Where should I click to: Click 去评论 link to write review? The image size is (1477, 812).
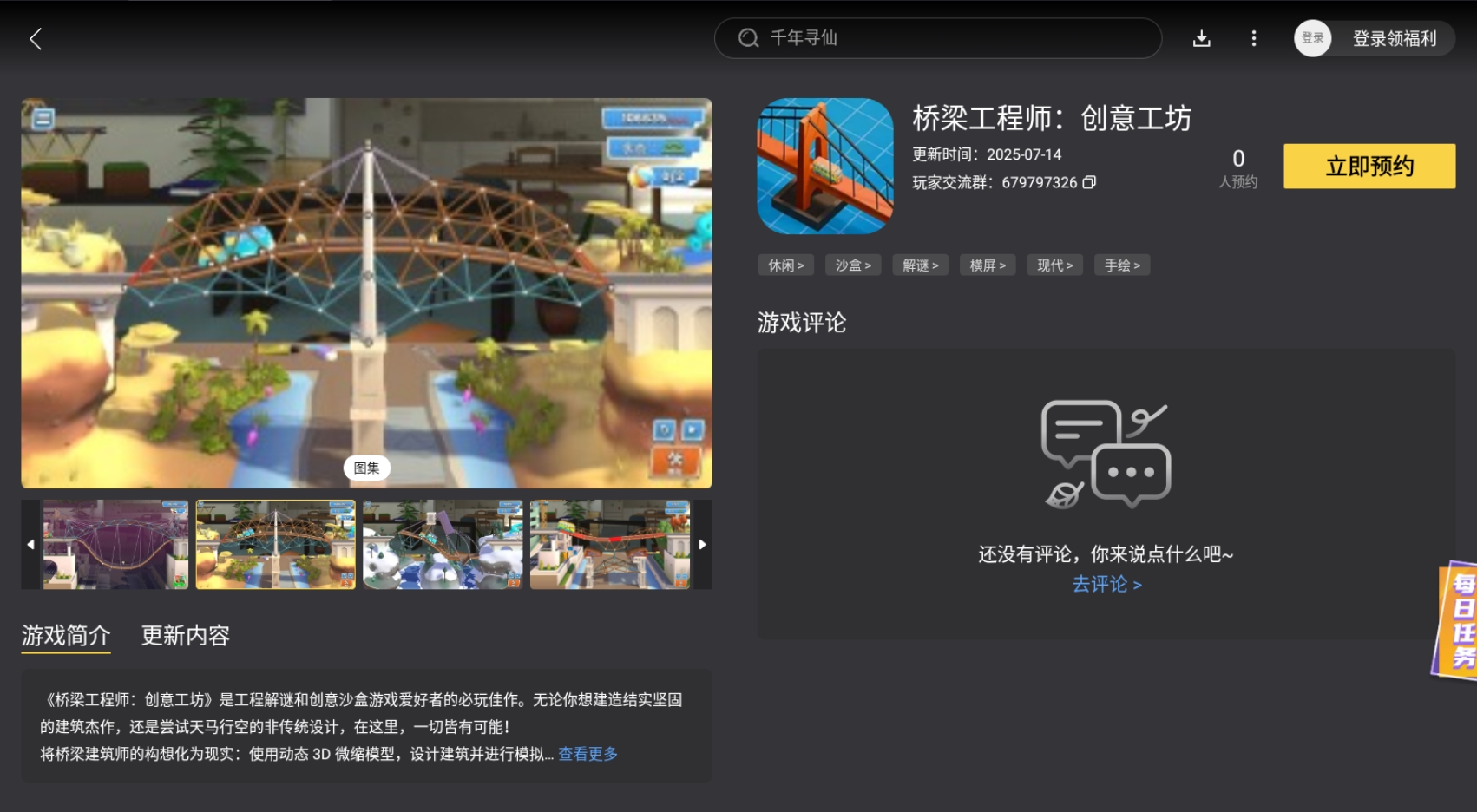point(1106,584)
